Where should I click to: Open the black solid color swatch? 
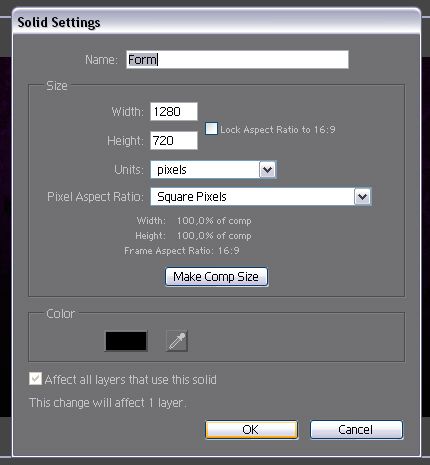(x=126, y=341)
